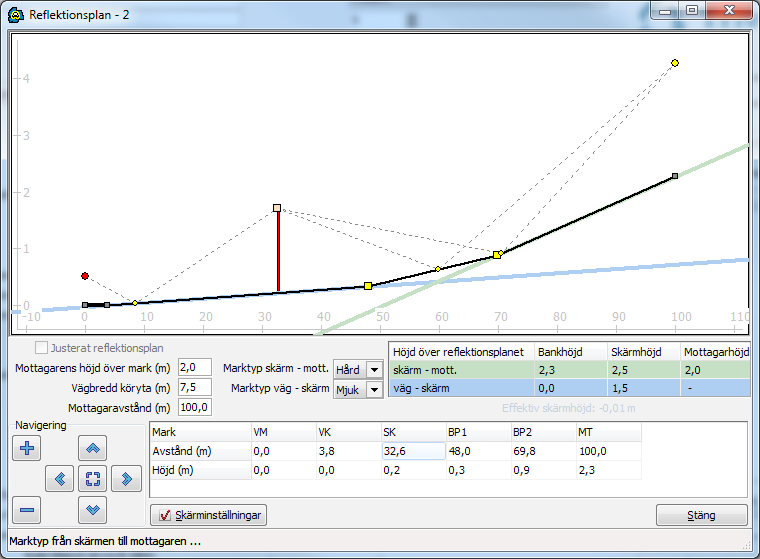Image resolution: width=760 pixels, height=559 pixels.
Task: Edit Mottagarens höjd över mark field
Action: click(195, 367)
